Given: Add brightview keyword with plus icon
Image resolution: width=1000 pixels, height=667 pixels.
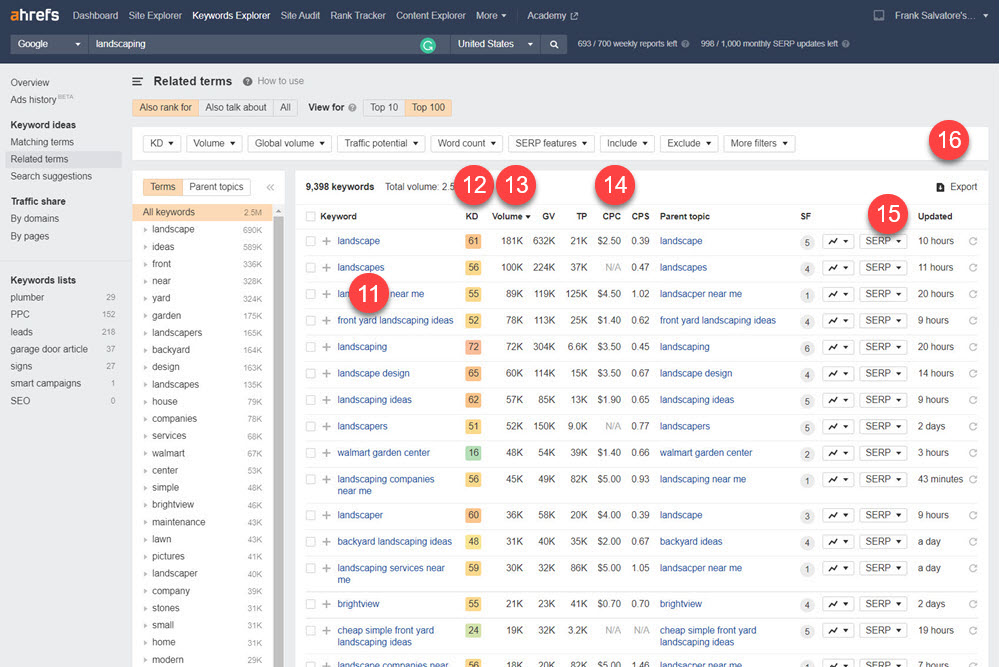Looking at the screenshot, I should tap(327, 604).
